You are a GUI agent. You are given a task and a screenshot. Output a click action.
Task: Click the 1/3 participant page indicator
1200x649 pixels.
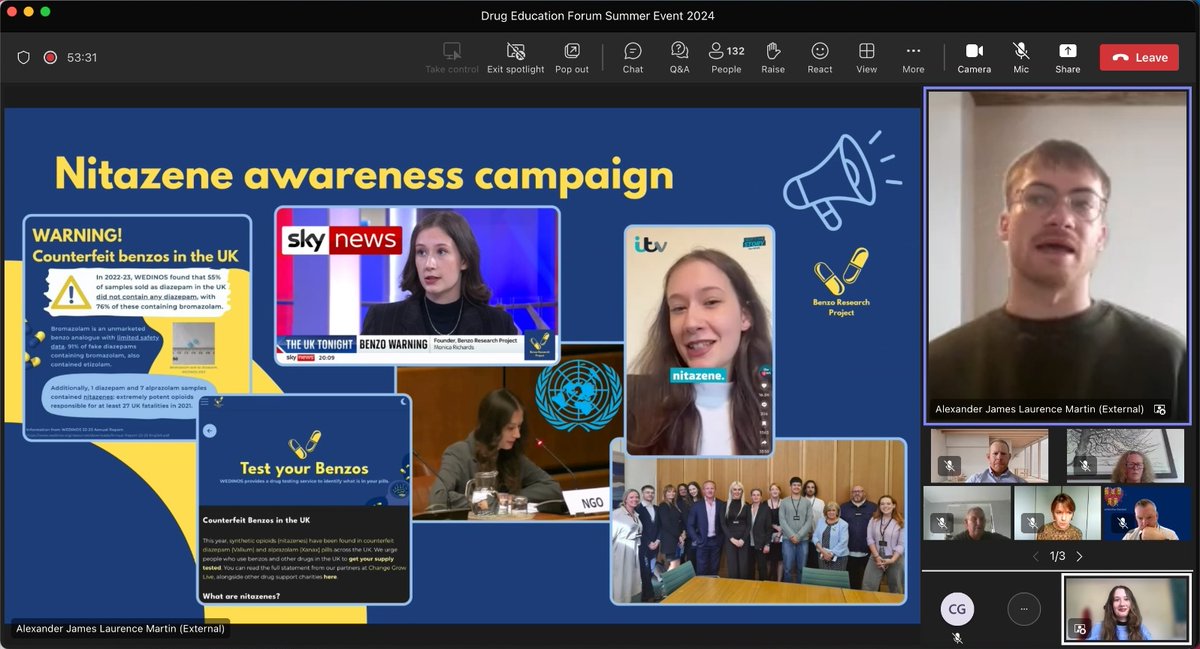(1057, 556)
